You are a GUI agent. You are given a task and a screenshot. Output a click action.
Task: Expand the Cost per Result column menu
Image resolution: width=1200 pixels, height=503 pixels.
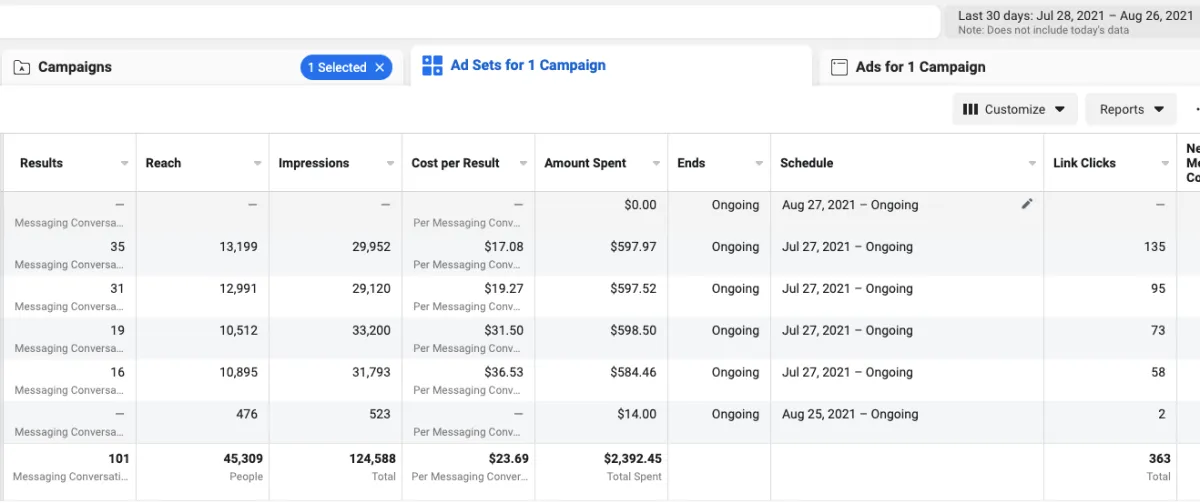pyautogui.click(x=523, y=164)
